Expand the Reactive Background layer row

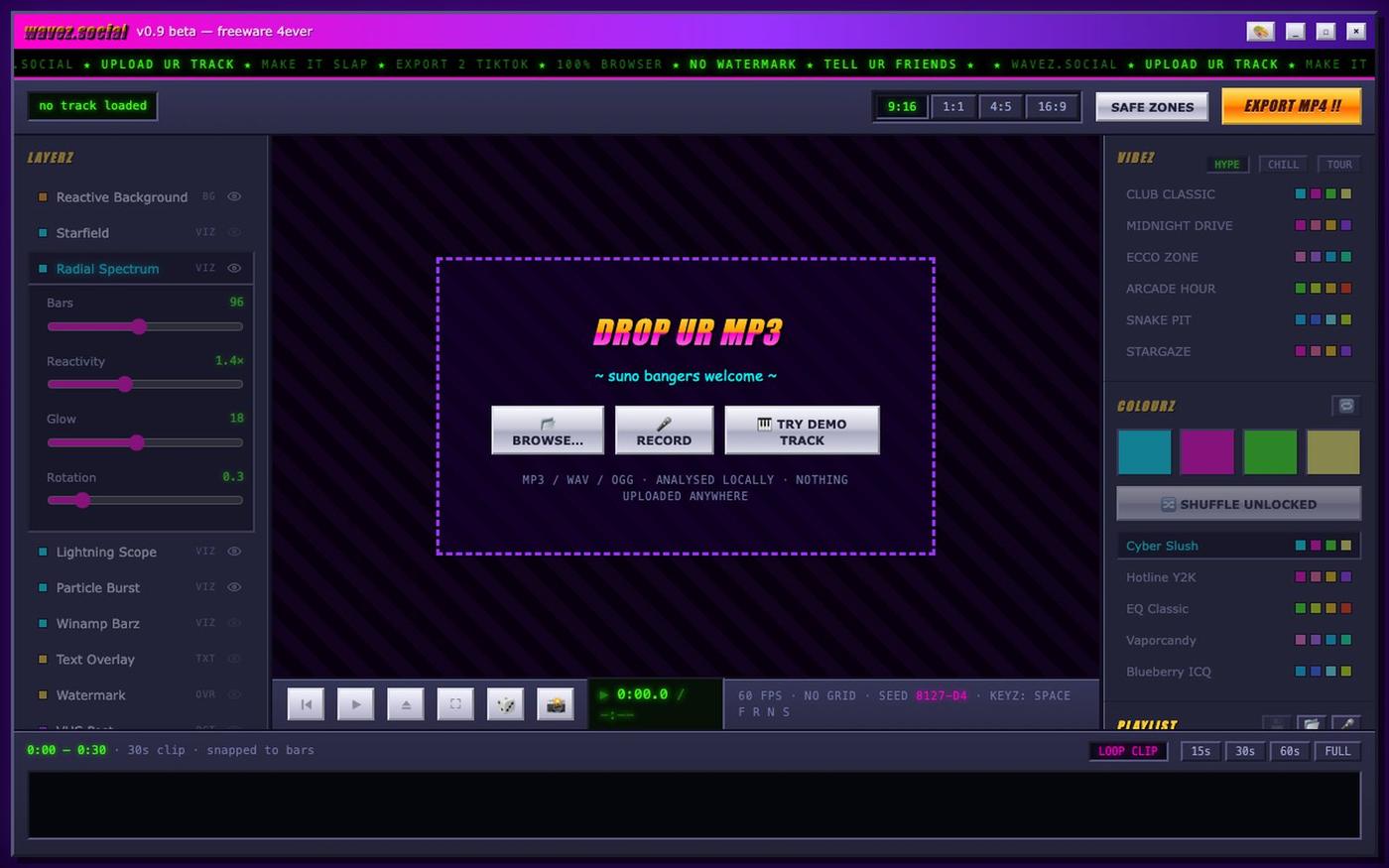coord(141,197)
